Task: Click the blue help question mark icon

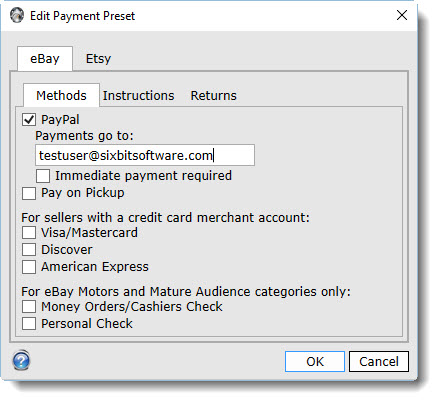Action: [21, 360]
